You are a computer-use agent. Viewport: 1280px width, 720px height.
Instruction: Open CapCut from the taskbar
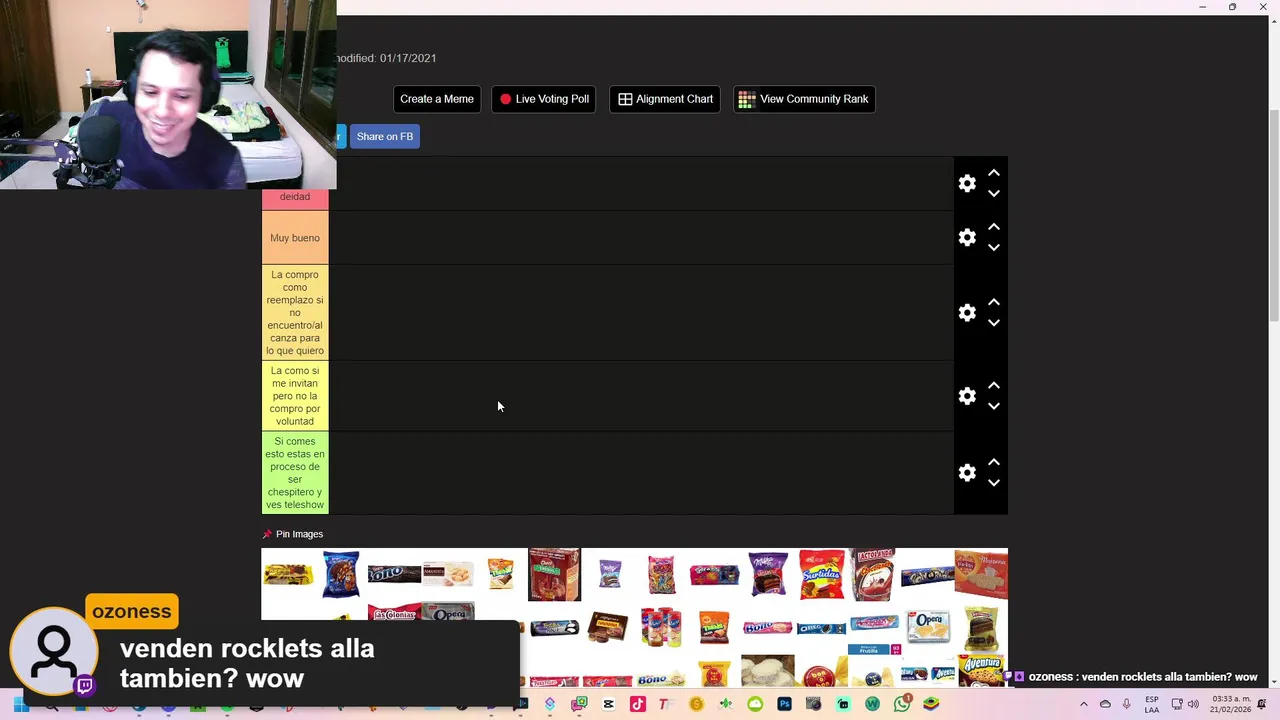pos(608,704)
